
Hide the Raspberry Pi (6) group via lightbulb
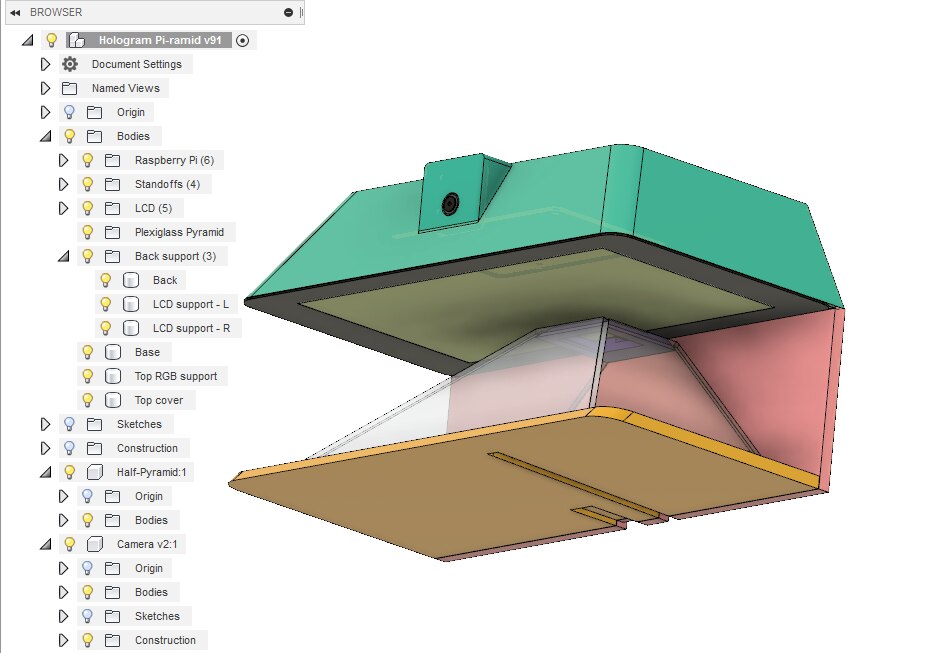click(88, 160)
